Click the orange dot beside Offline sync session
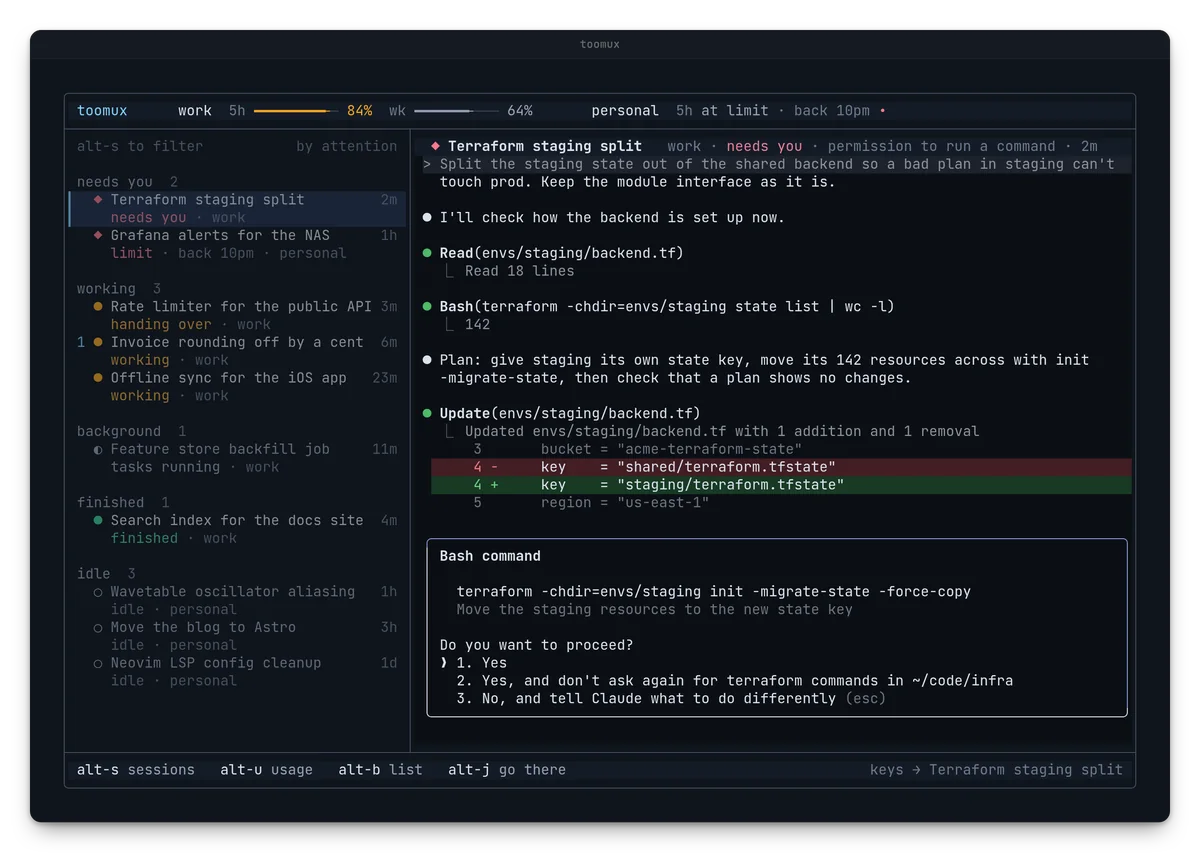The width and height of the screenshot is (1200, 857). (98, 378)
